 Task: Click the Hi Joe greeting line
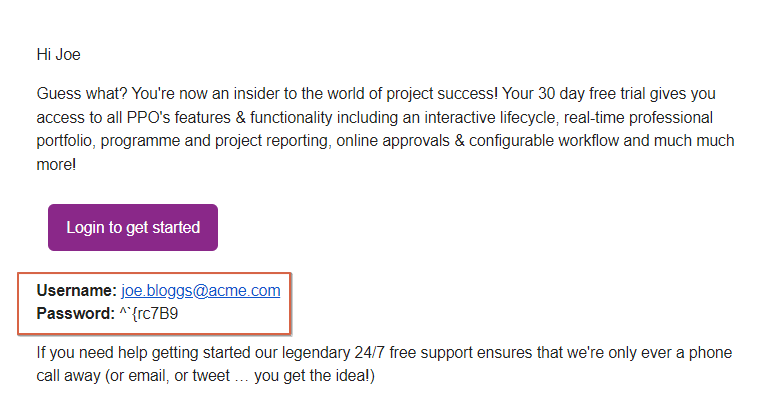(x=58, y=54)
